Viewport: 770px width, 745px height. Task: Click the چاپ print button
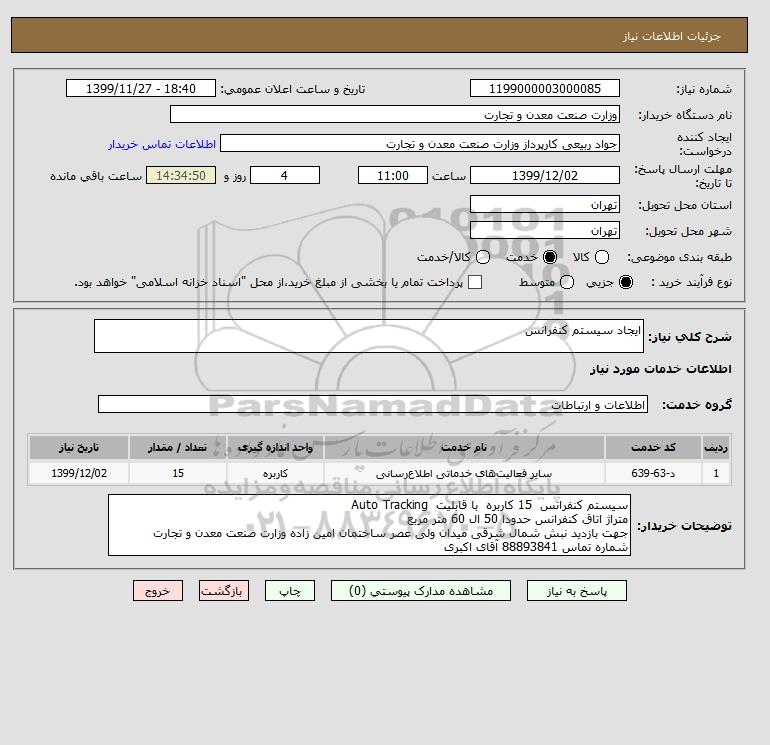[290, 591]
